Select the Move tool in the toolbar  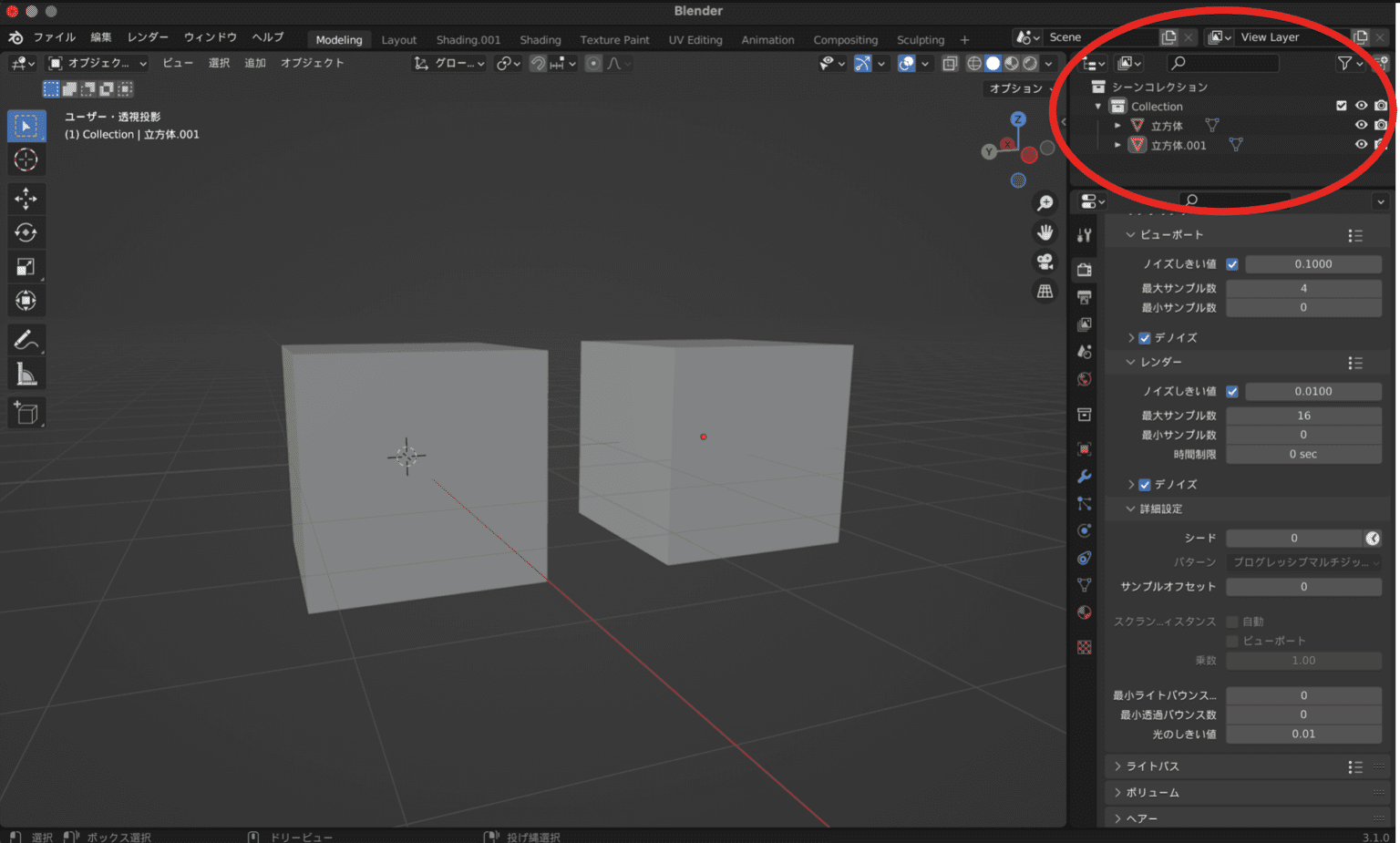tap(26, 198)
